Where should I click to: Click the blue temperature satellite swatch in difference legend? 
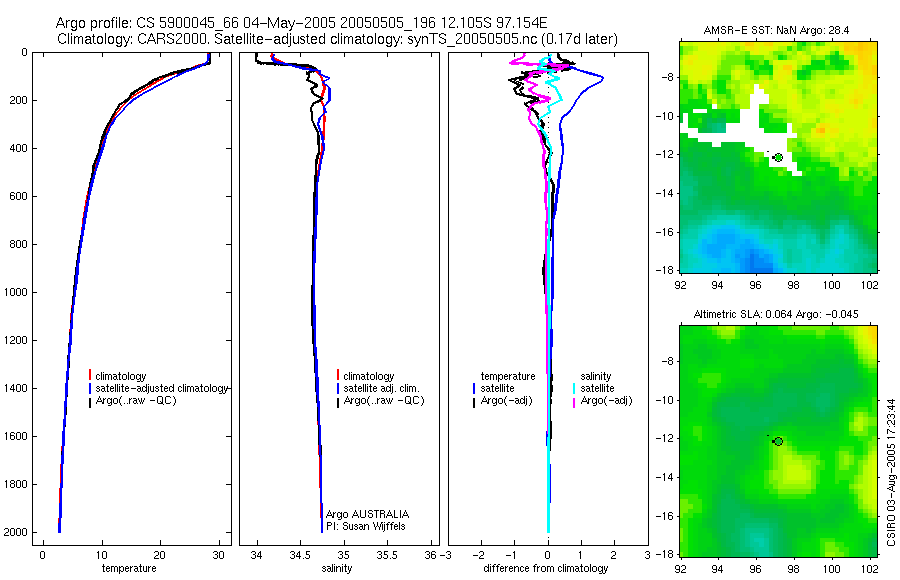474,389
